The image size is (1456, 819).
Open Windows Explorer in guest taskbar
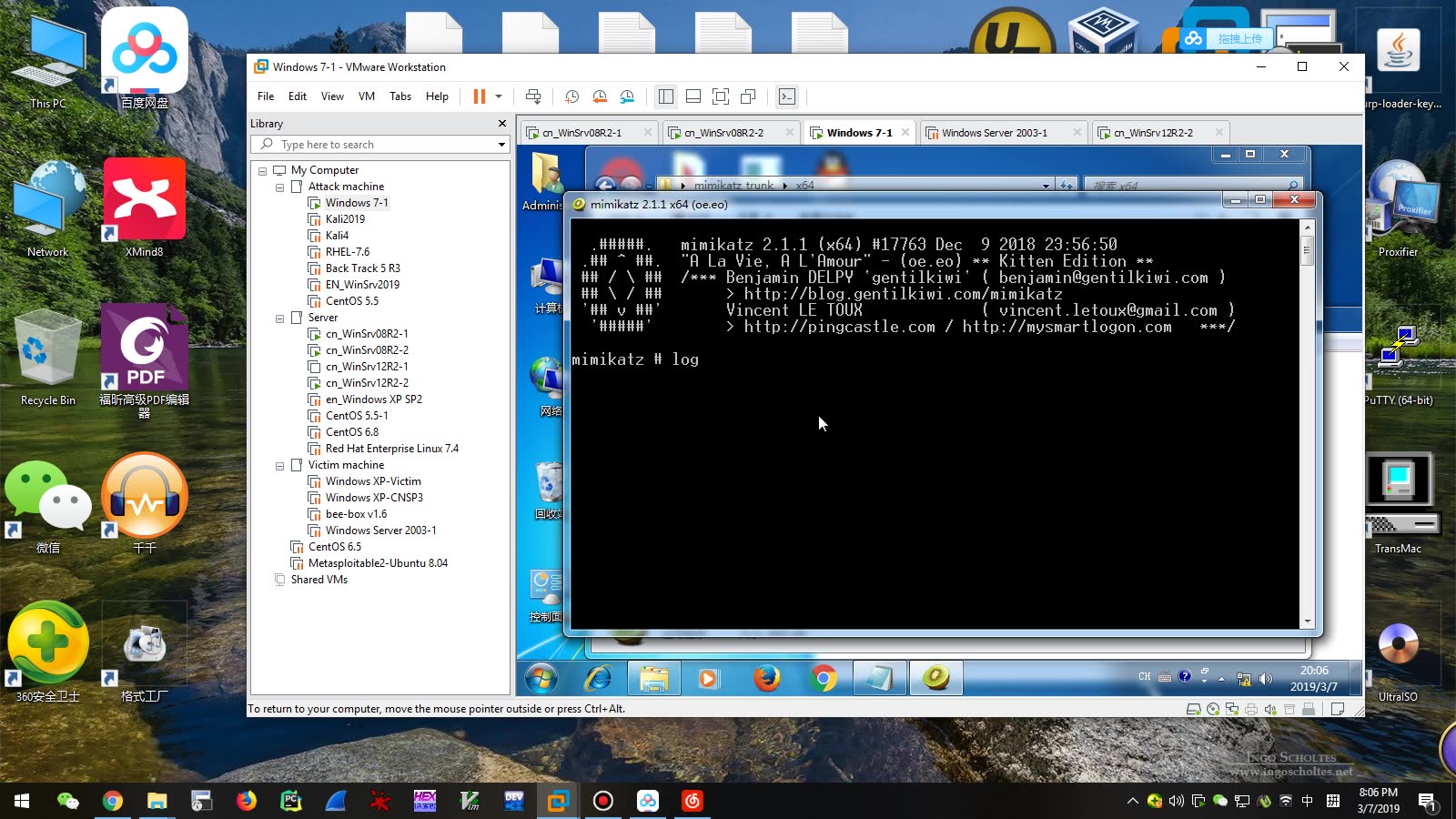[653, 678]
